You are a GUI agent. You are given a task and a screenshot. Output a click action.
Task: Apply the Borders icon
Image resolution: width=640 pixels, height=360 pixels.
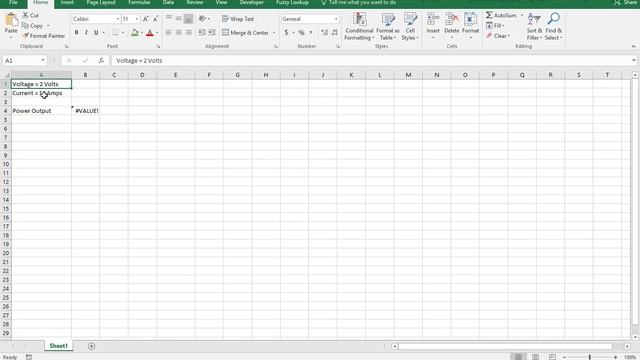116,33
